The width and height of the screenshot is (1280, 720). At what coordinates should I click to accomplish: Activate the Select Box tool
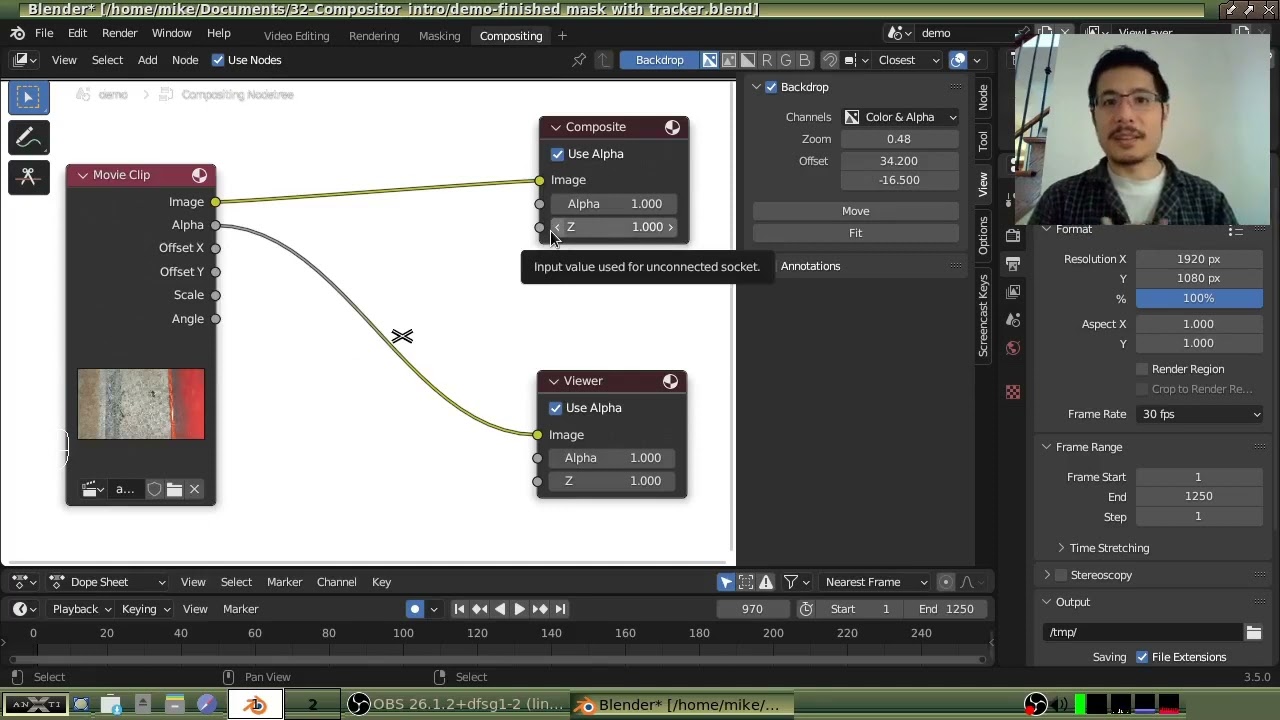(x=28, y=97)
